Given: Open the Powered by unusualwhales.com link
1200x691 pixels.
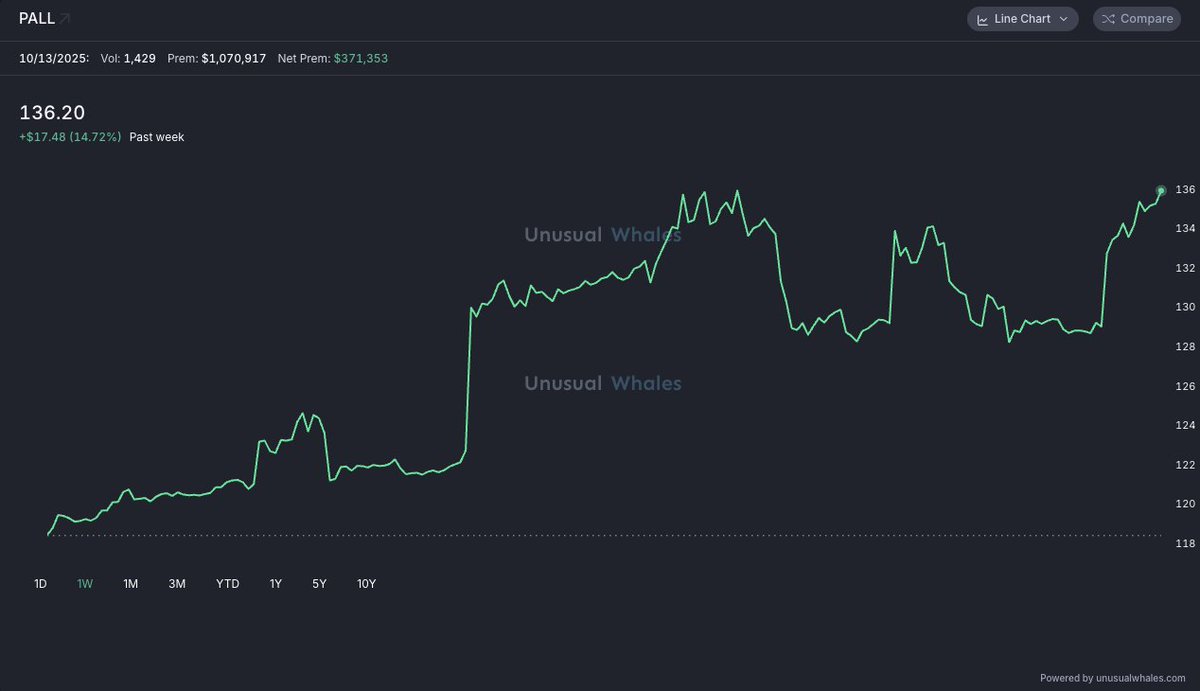Looking at the screenshot, I should [1112, 678].
